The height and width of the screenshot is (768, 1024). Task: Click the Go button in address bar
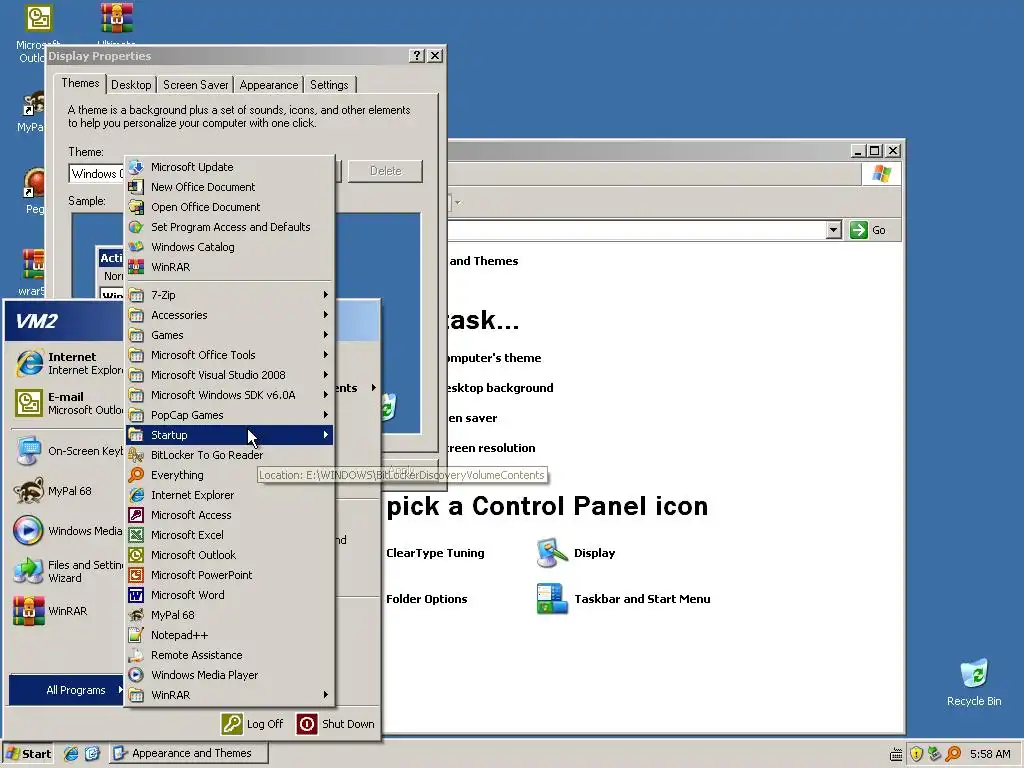(x=868, y=230)
